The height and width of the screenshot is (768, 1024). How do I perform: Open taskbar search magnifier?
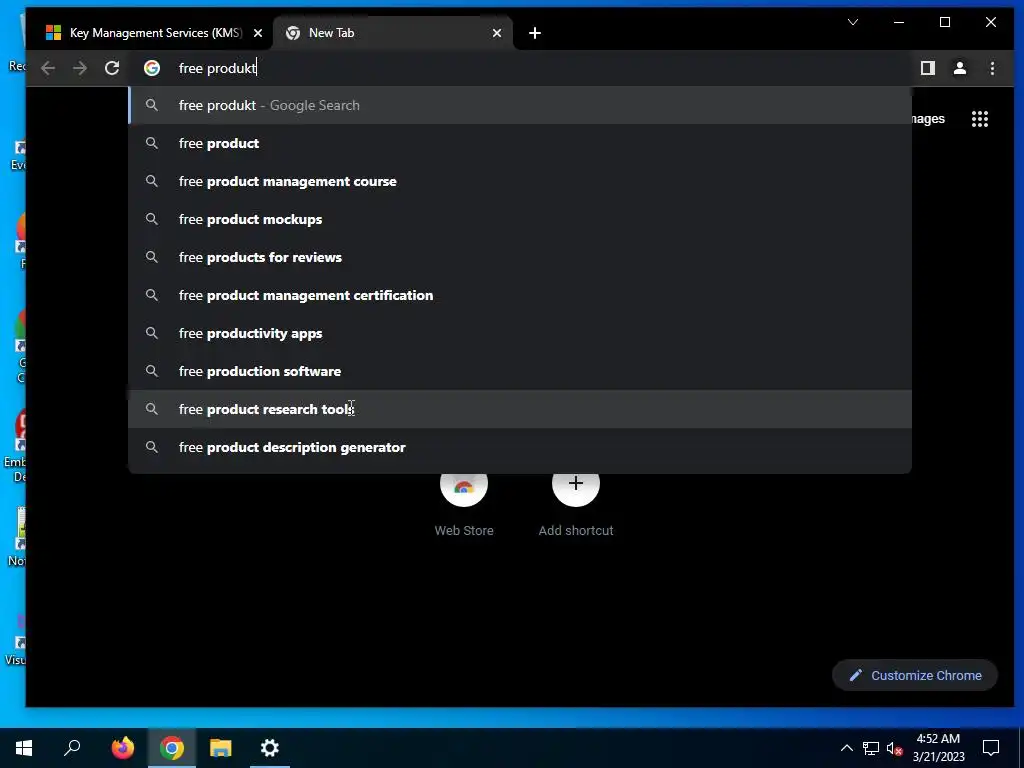72,748
